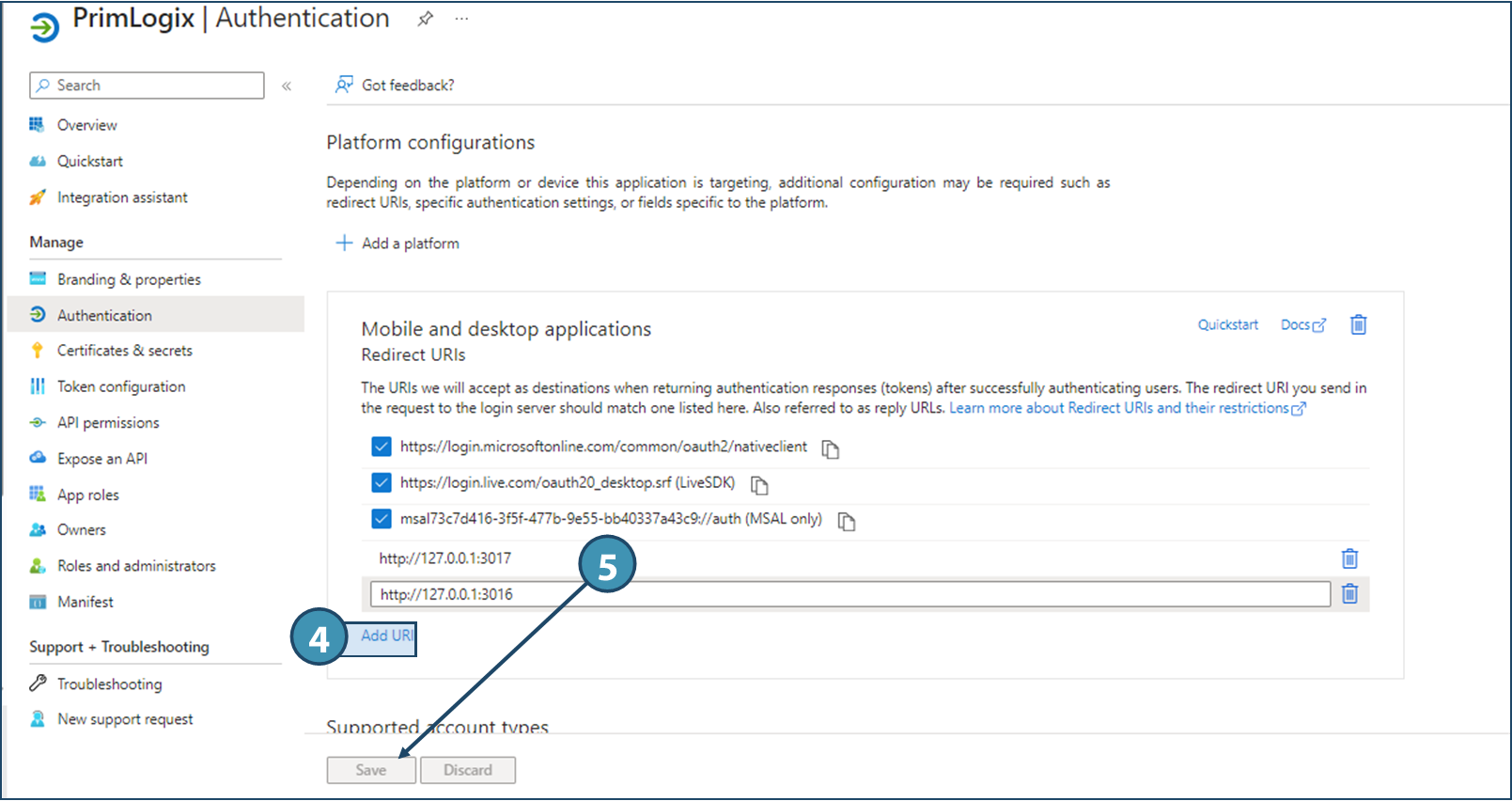Image resolution: width=1512 pixels, height=801 pixels.
Task: Delete the http://127.0.0.1:3017 URI
Action: (x=1349, y=558)
